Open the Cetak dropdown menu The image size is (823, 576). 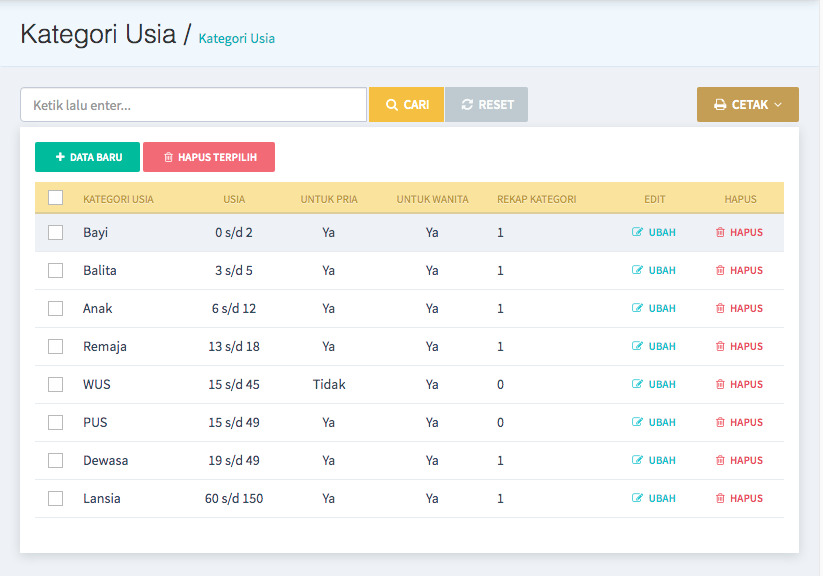[x=747, y=105]
